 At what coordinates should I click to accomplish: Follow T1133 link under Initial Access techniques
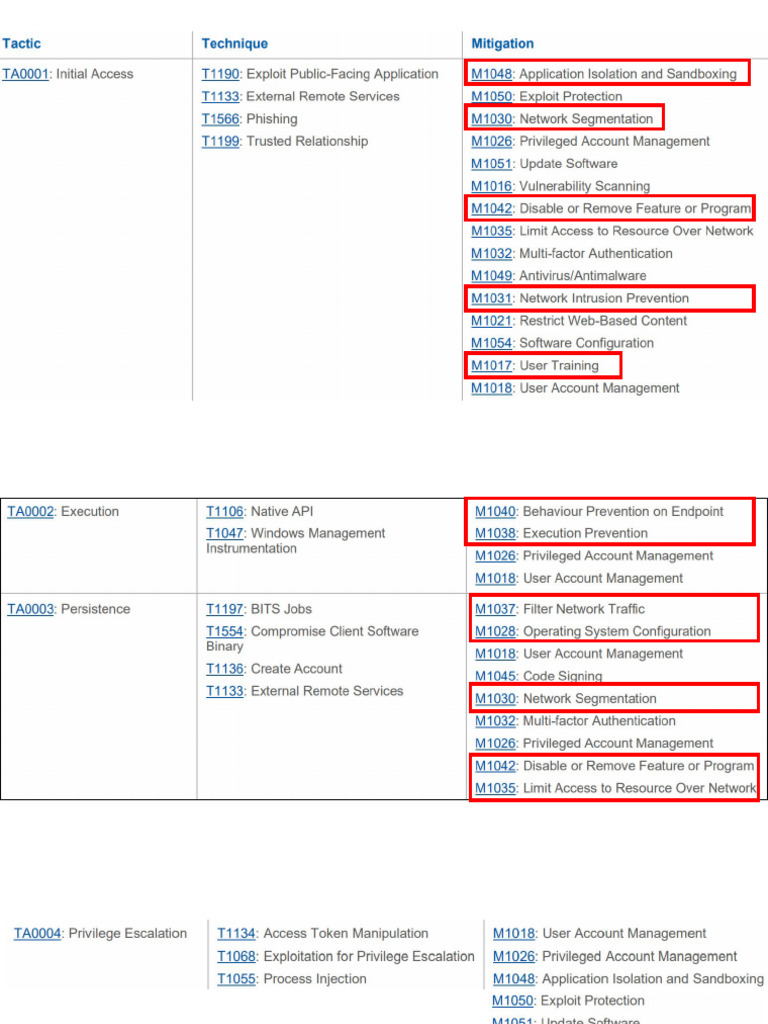221,96
